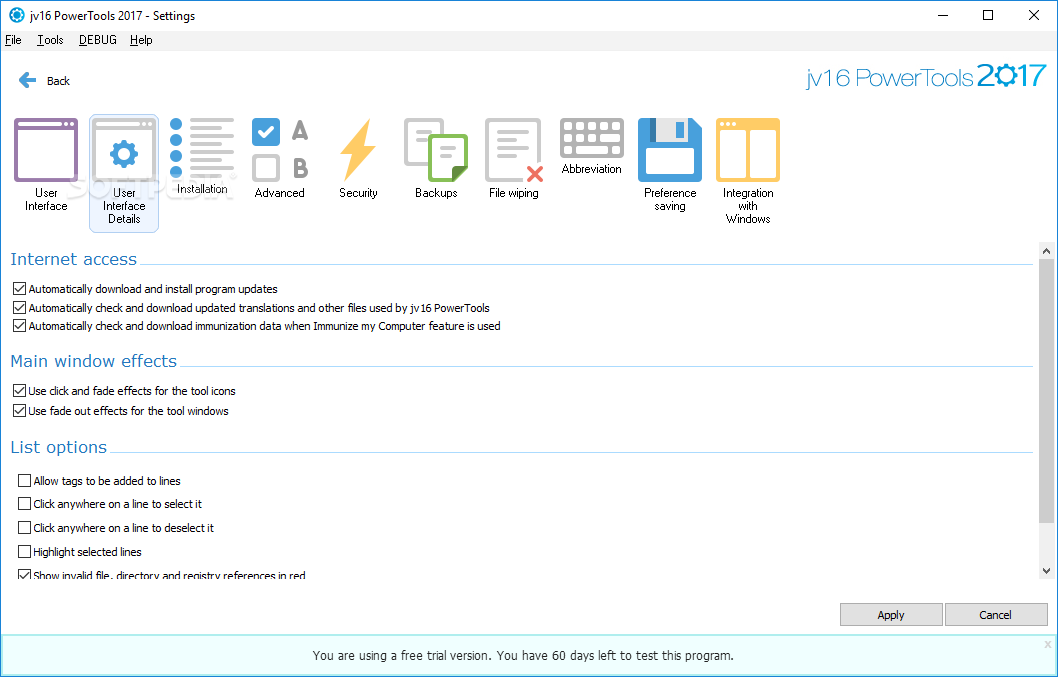The width and height of the screenshot is (1058, 677).
Task: Open the Security lightning bolt category
Action: (x=358, y=158)
